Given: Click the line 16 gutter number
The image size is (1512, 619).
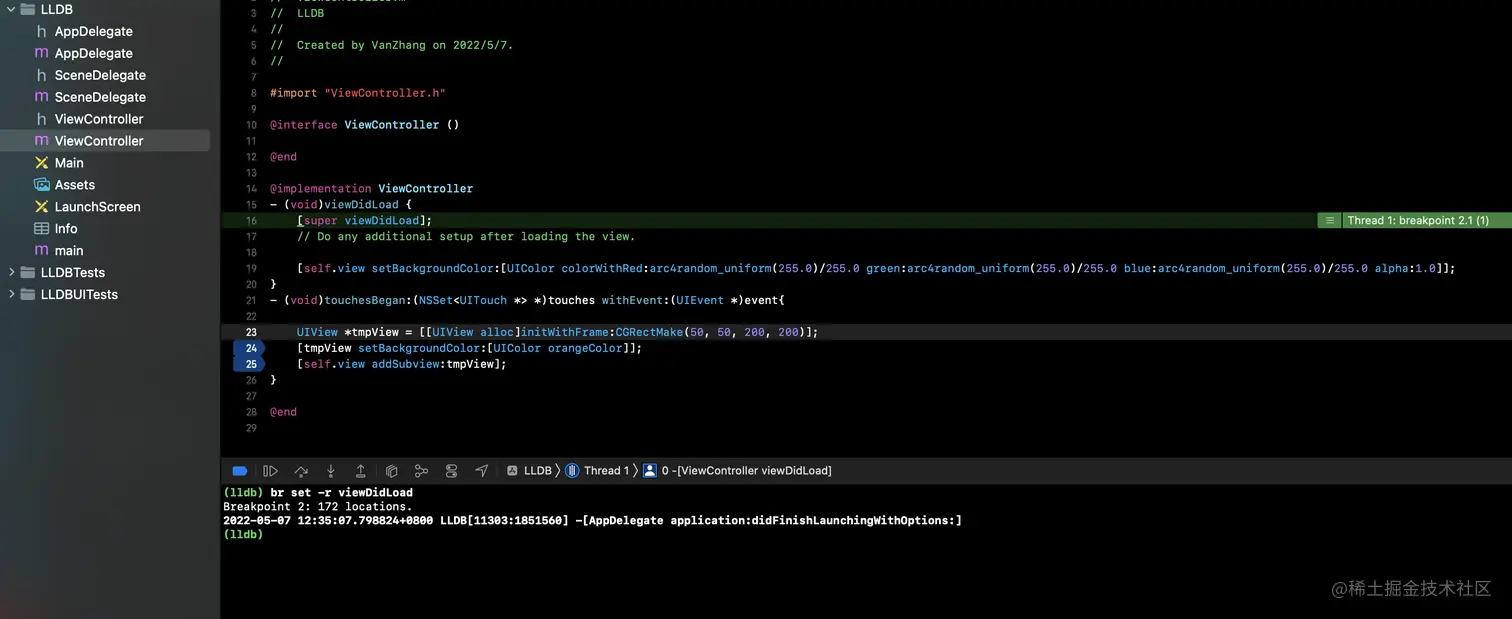Looking at the screenshot, I should [251, 220].
